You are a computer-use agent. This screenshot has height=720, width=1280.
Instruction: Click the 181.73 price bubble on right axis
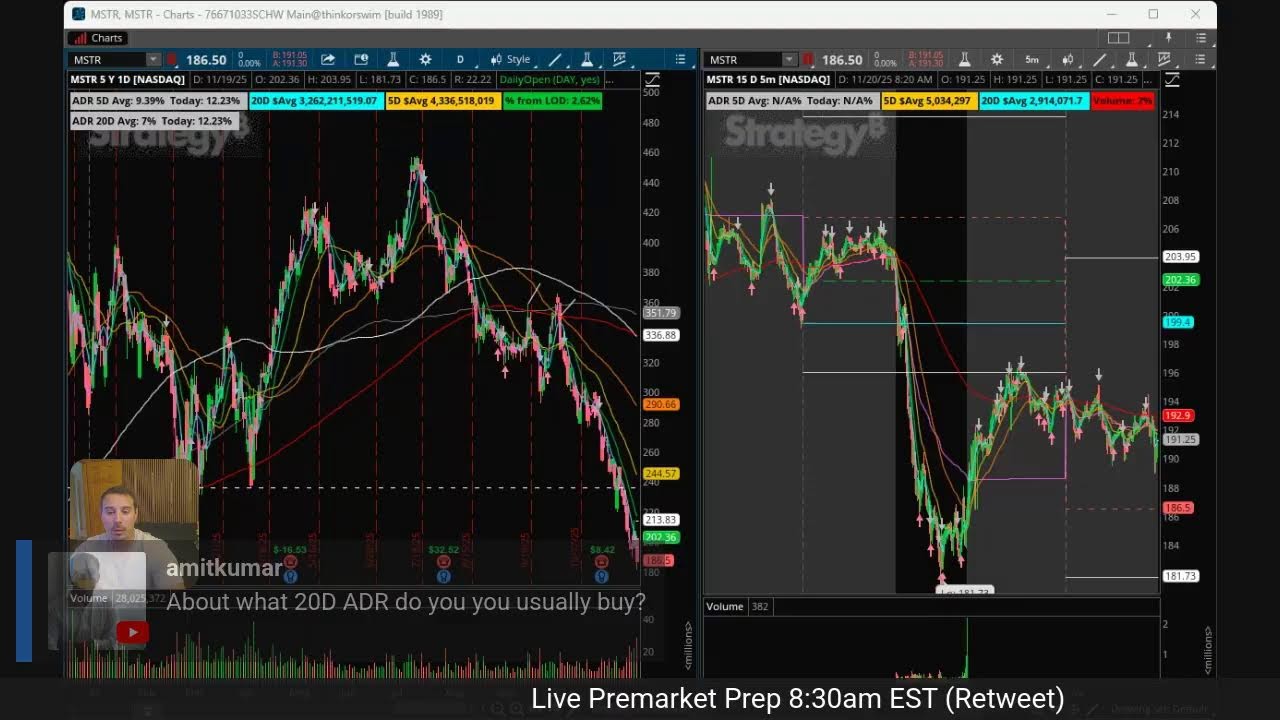[x=1180, y=576]
